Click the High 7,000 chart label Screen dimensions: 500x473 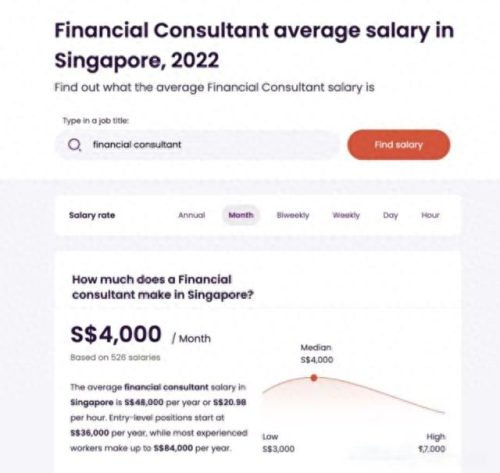pyautogui.click(x=432, y=443)
